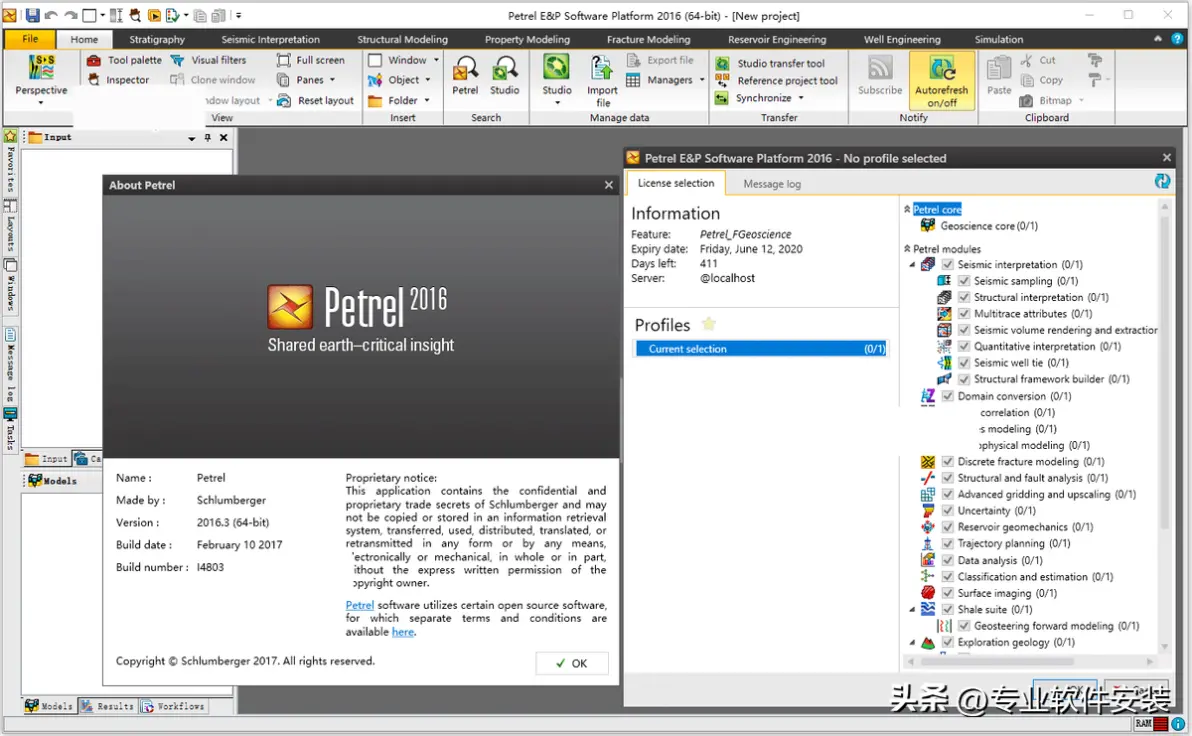Image resolution: width=1192 pixels, height=736 pixels.
Task: Open the Workflows pane tab
Action: (x=173, y=706)
